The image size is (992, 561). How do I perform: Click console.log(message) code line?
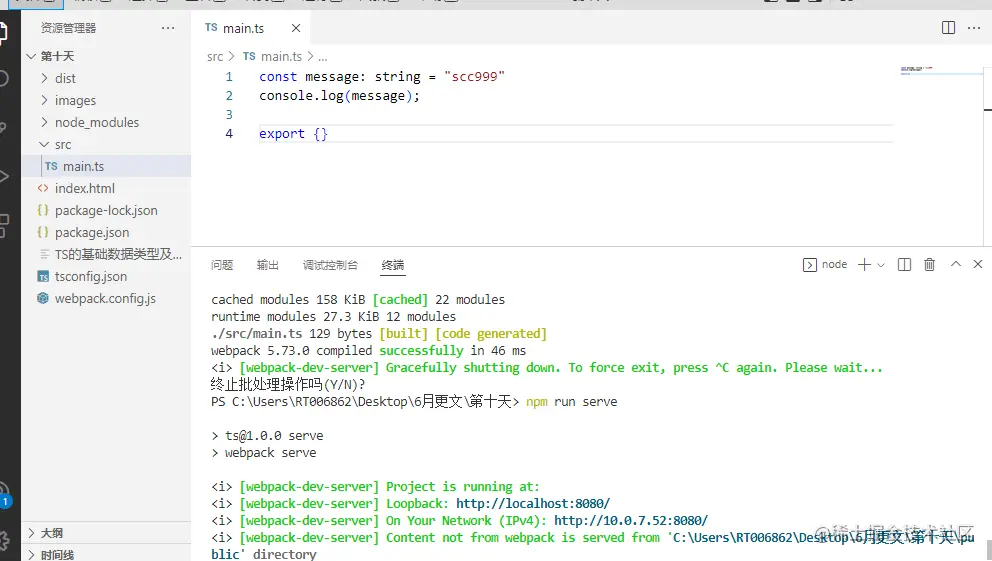tap(339, 96)
